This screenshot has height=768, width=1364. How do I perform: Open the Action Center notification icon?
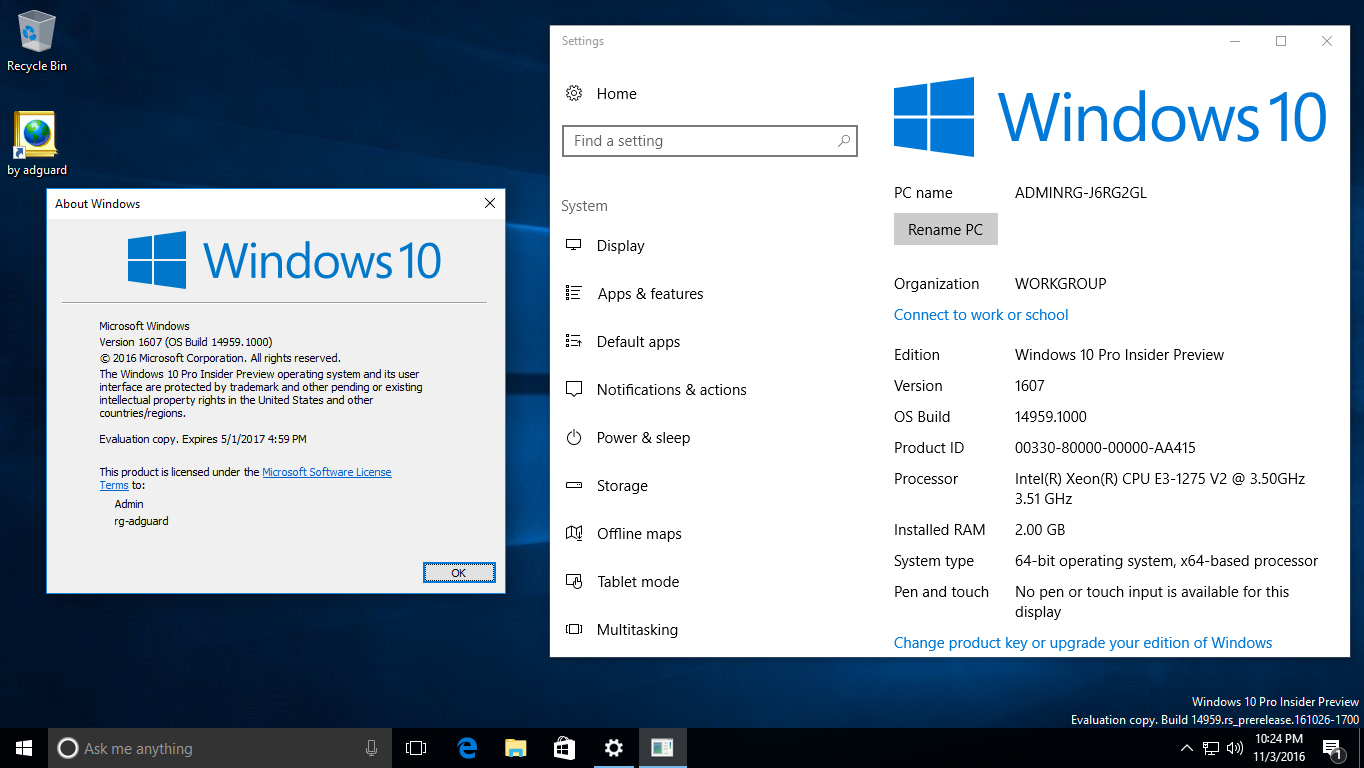[x=1334, y=748]
